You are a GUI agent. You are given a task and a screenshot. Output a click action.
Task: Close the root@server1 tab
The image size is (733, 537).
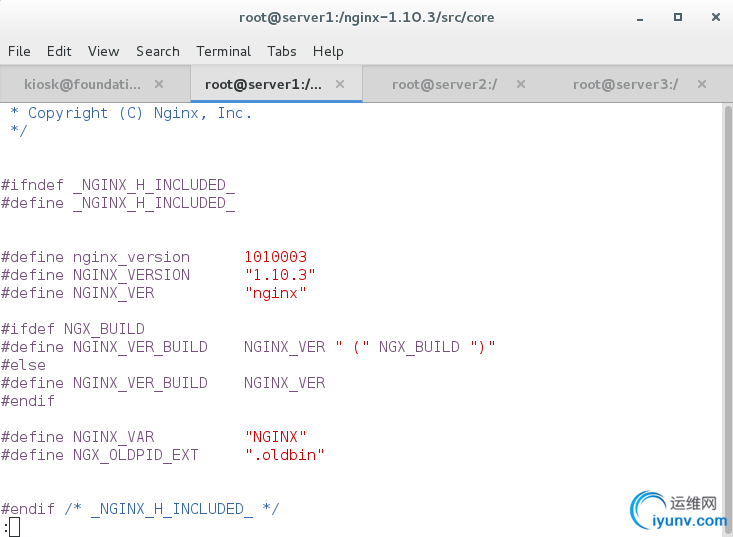(x=340, y=84)
